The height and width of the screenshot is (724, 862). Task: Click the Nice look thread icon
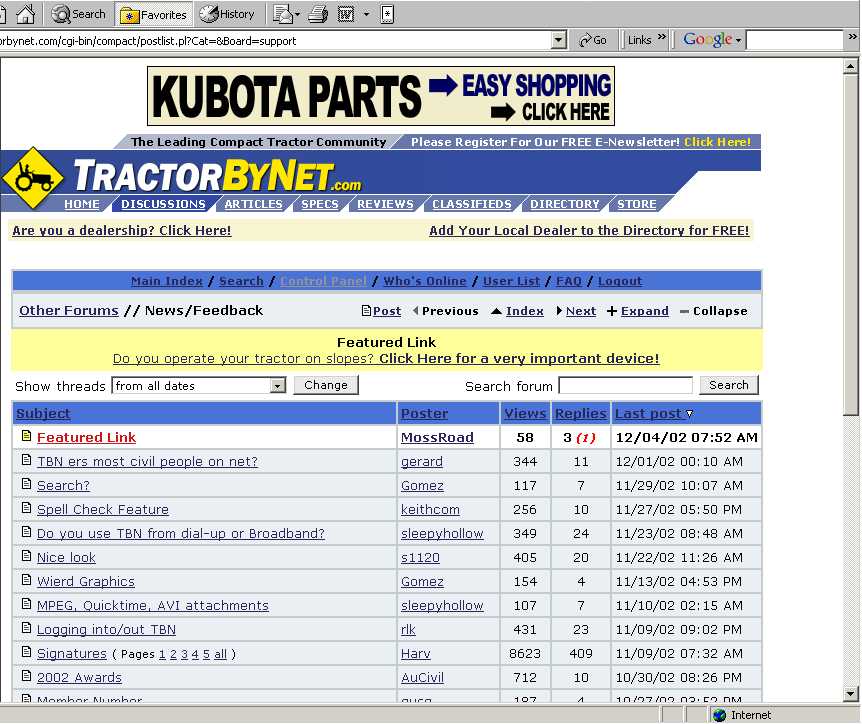point(26,556)
